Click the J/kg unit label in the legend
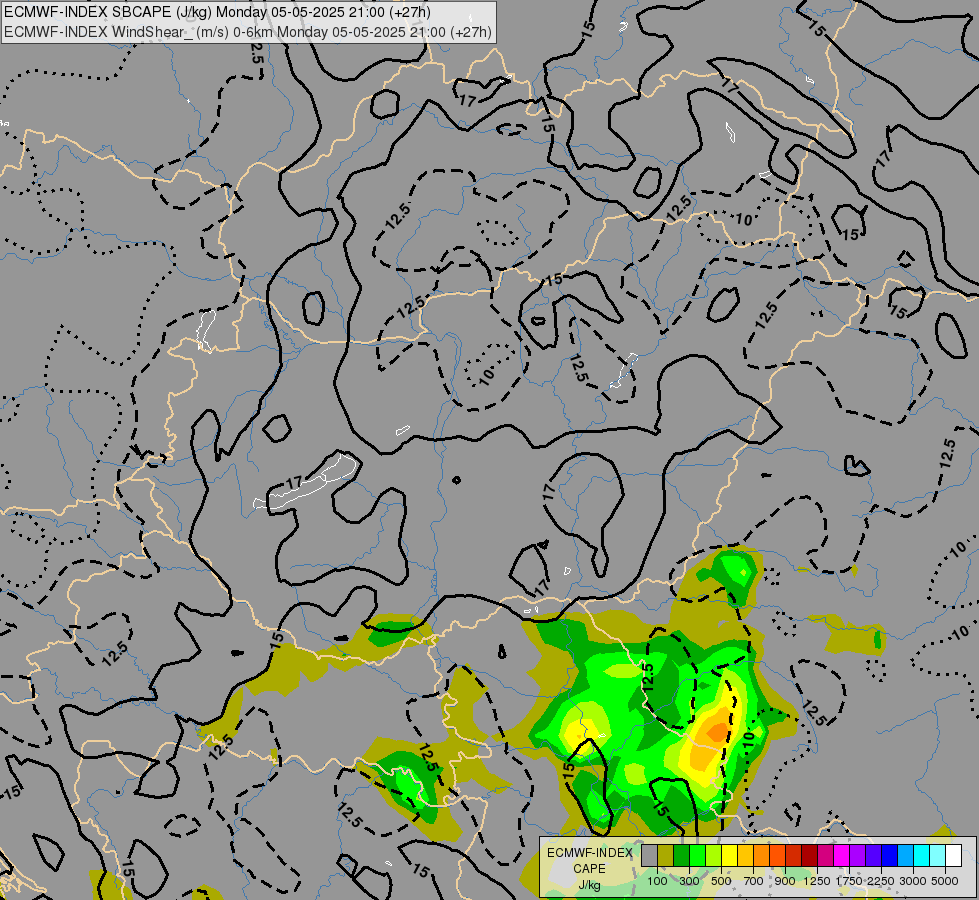The image size is (979, 900). click(589, 885)
